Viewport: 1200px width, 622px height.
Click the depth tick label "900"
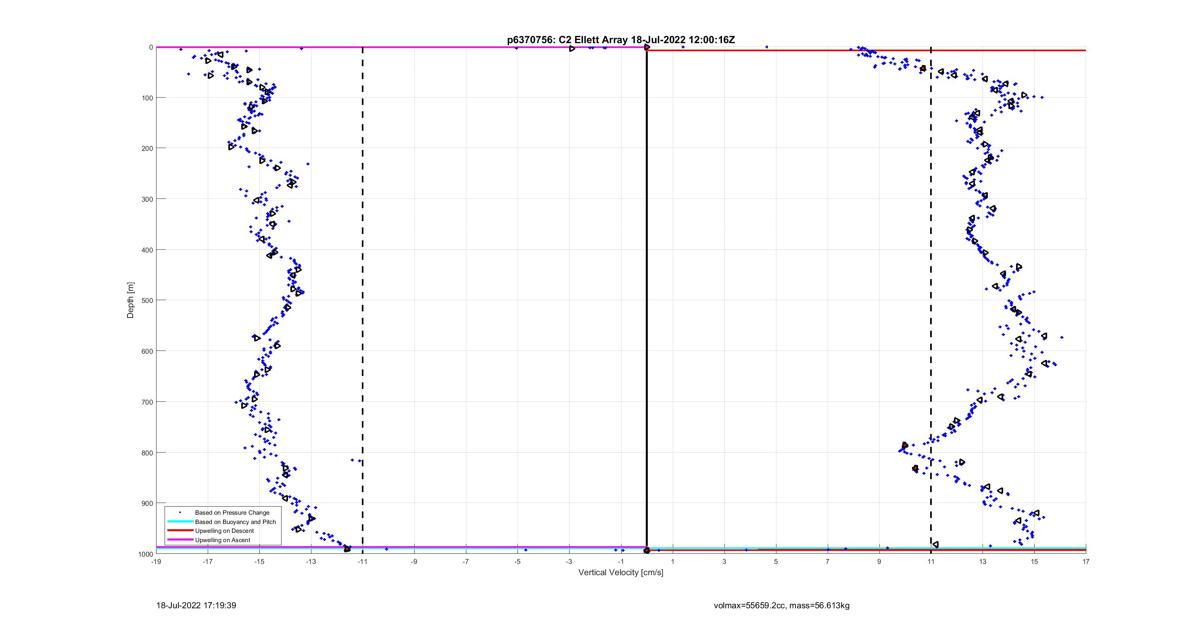click(146, 503)
